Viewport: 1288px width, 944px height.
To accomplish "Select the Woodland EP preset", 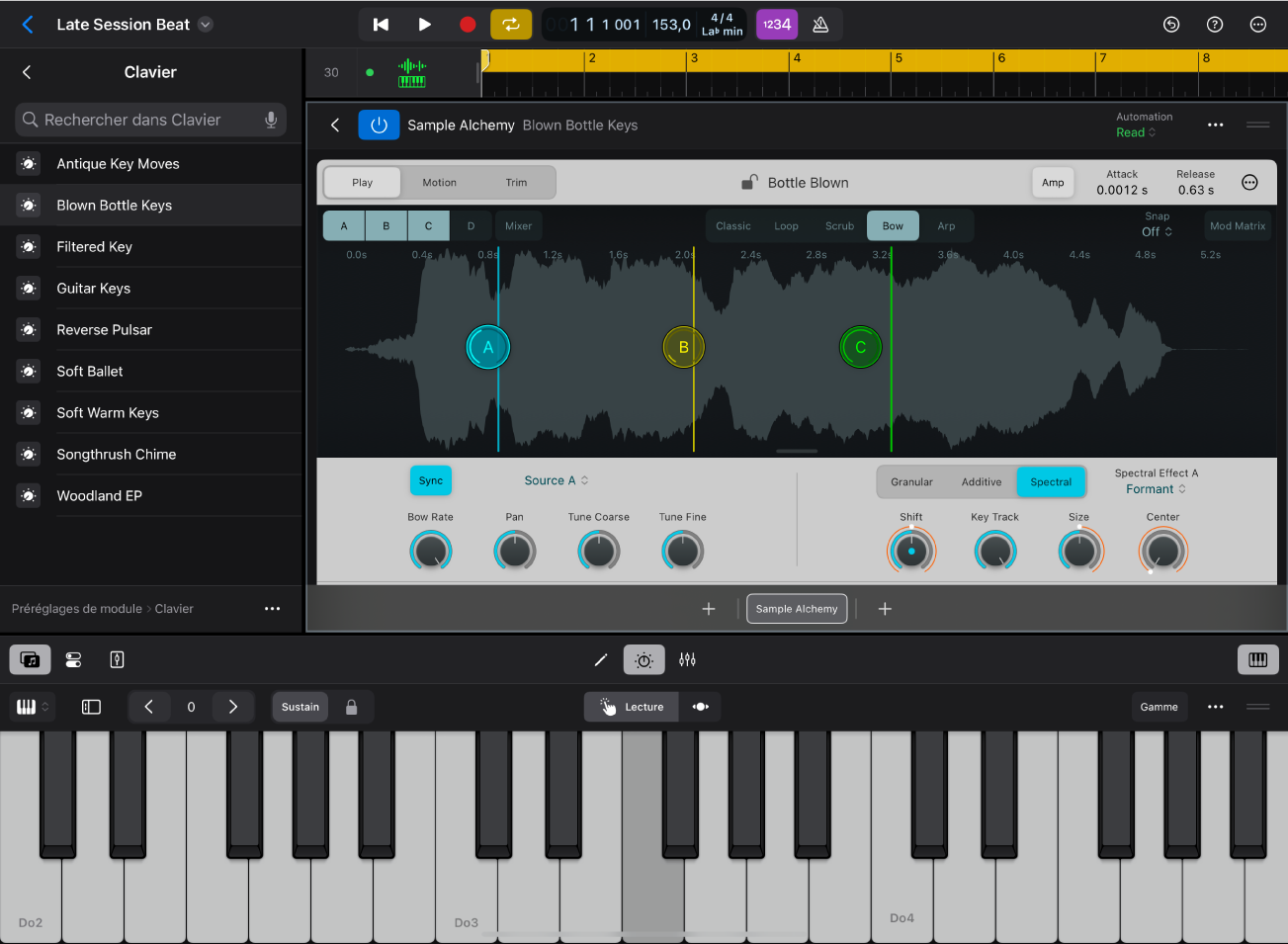I will pyautogui.click(x=150, y=496).
